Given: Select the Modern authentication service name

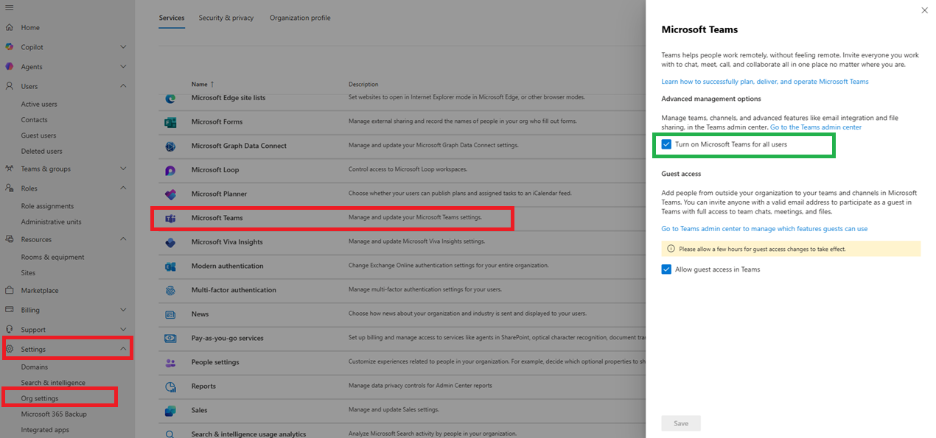Looking at the screenshot, I should (227, 266).
